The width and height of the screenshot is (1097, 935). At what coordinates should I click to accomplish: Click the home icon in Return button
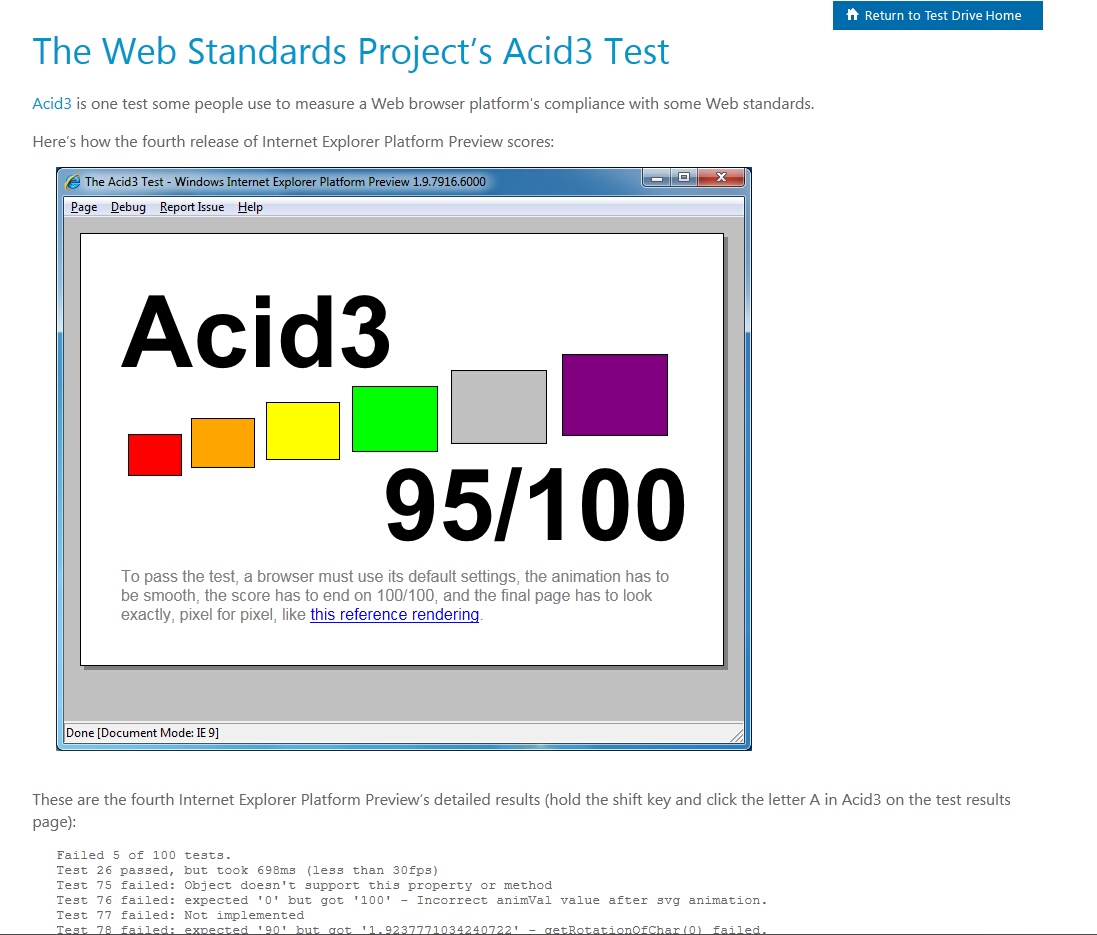(852, 15)
